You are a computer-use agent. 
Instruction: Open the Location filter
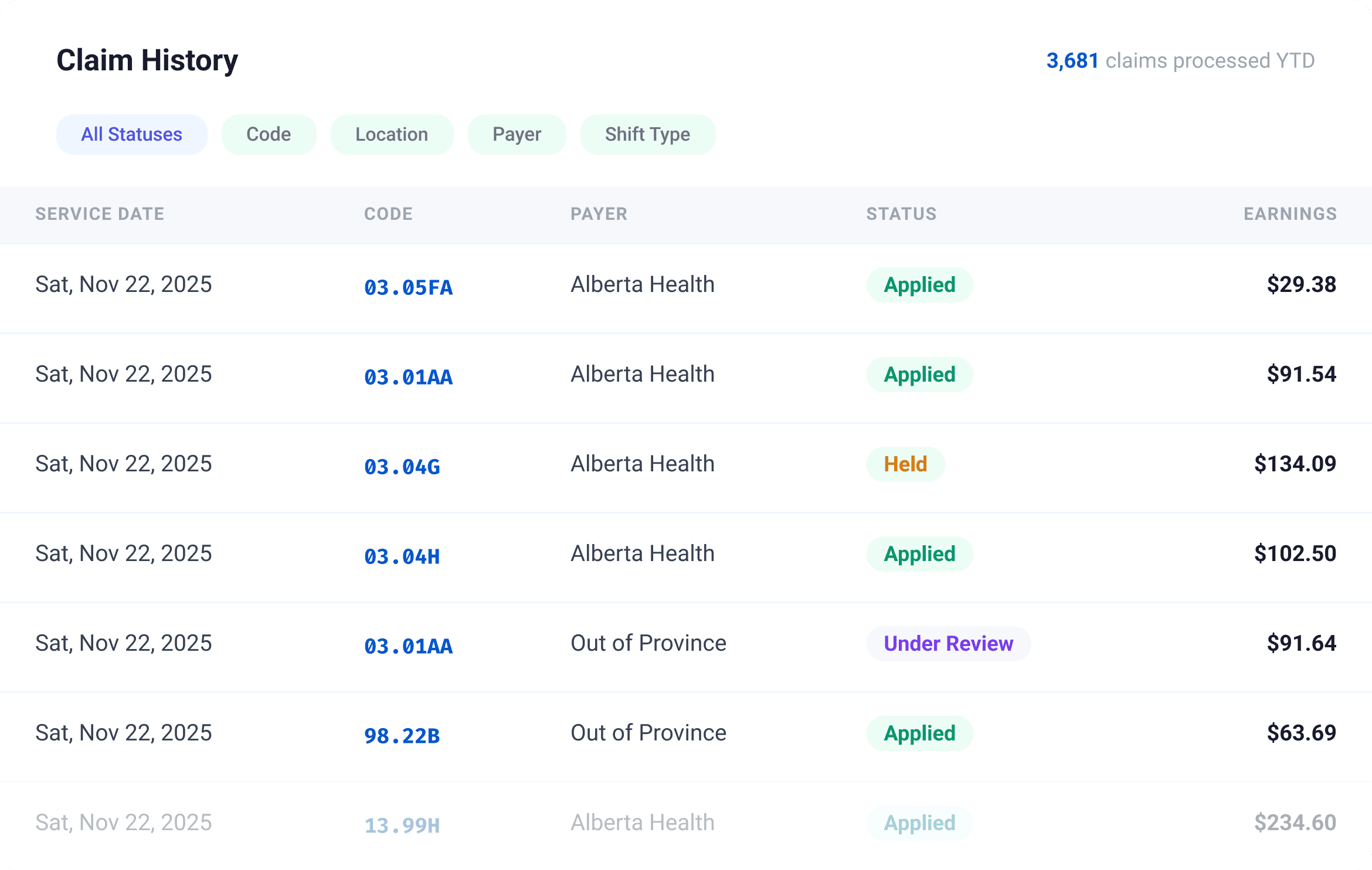click(x=392, y=134)
